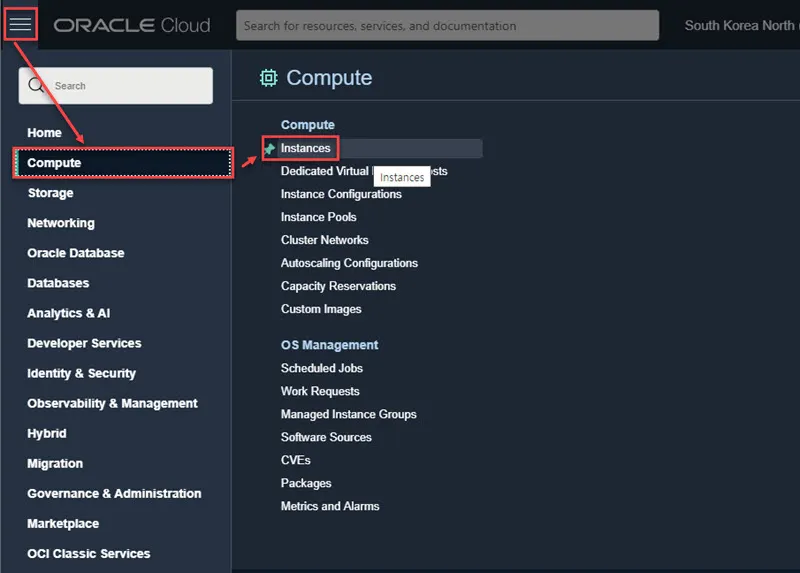800x573 pixels.
Task: Open Governance & Administration category
Action: (x=114, y=494)
